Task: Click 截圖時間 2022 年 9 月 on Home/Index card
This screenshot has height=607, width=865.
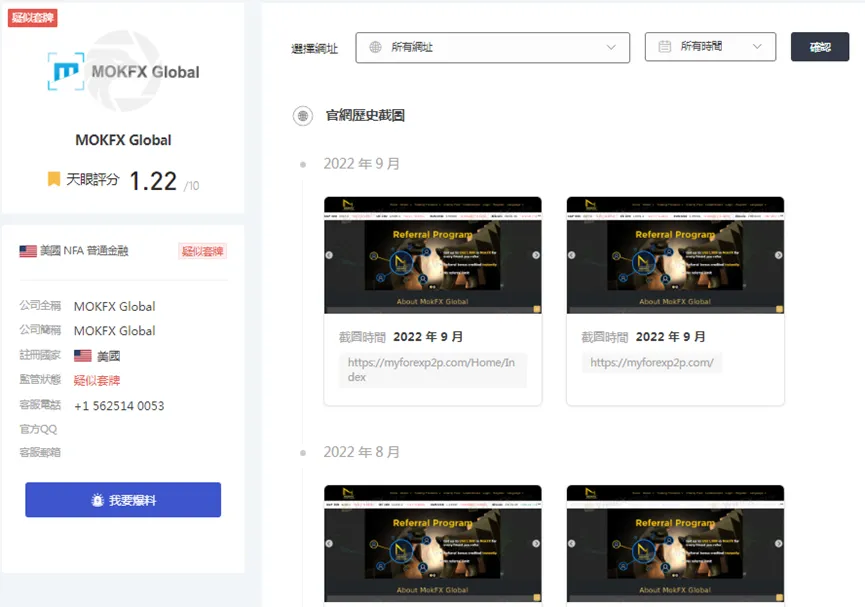Action: (x=401, y=337)
